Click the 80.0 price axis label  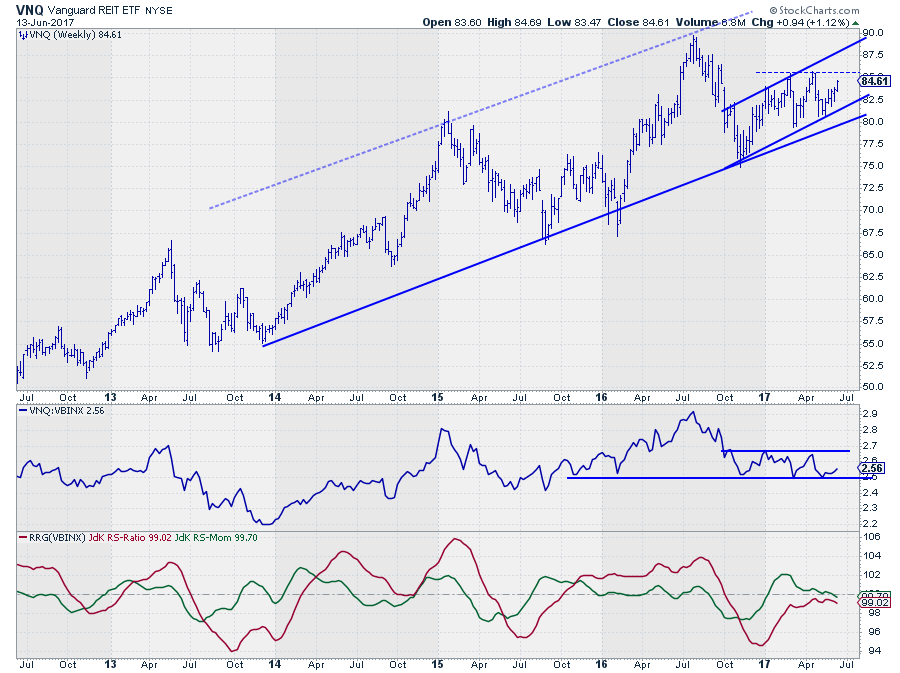[x=872, y=122]
